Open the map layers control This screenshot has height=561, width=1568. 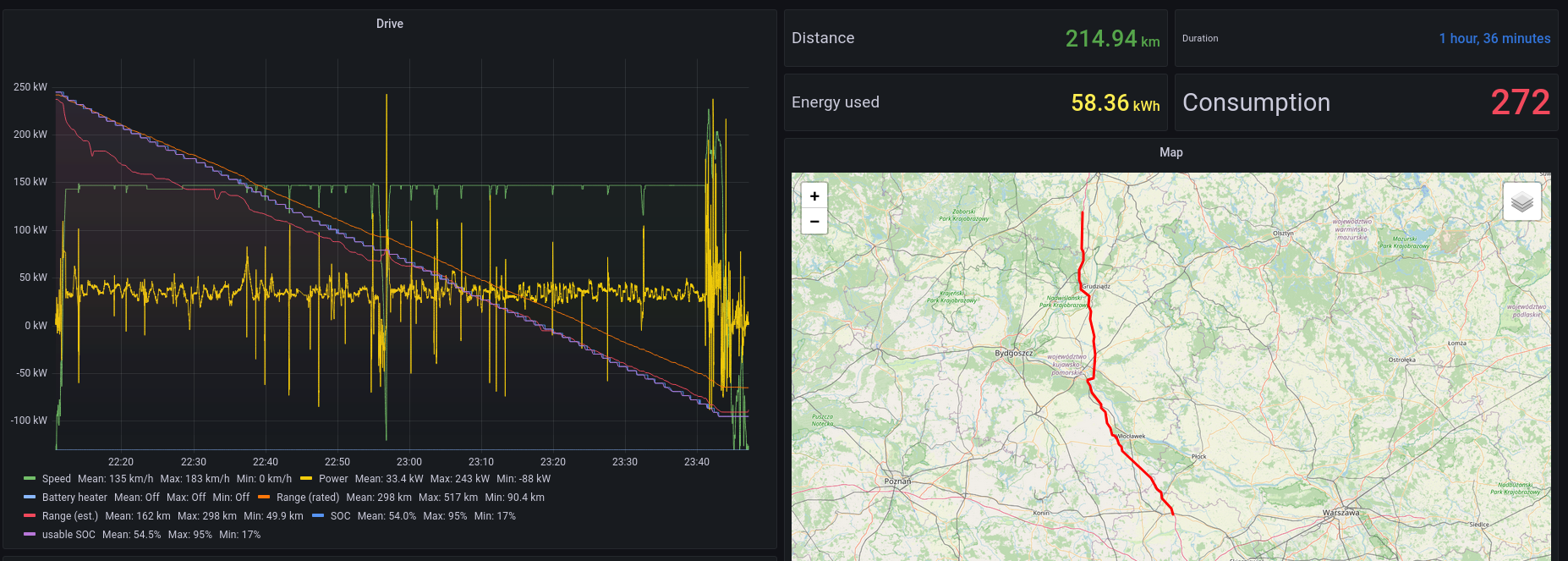(1521, 201)
